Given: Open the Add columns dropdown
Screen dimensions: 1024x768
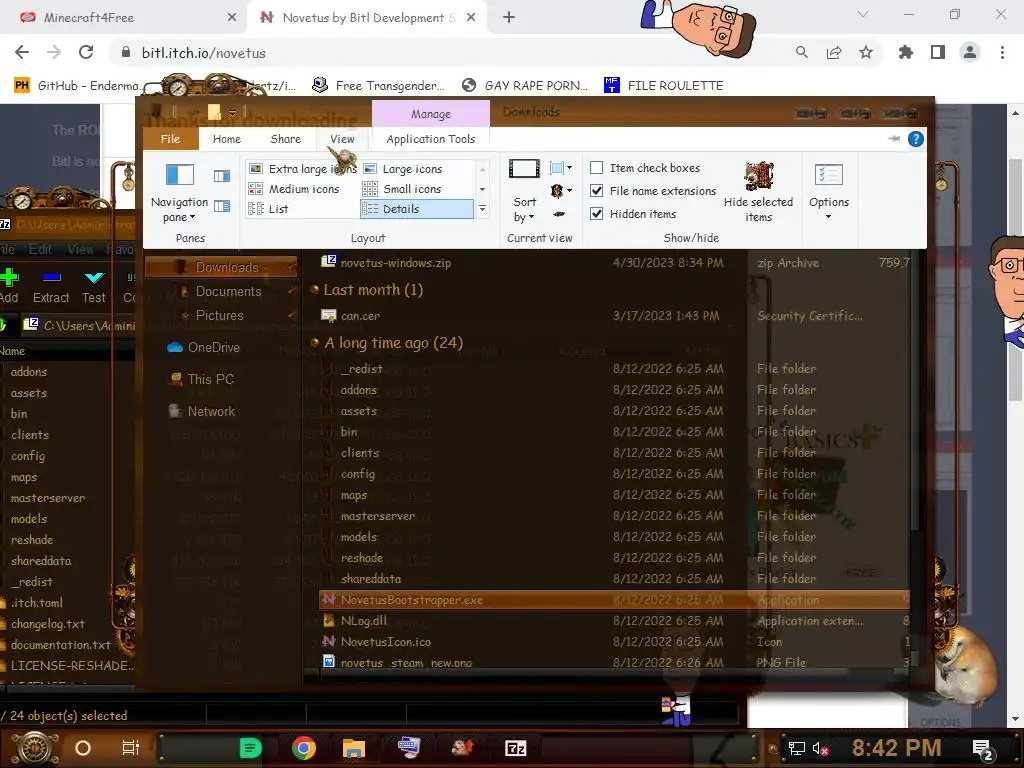Looking at the screenshot, I should 561,191.
